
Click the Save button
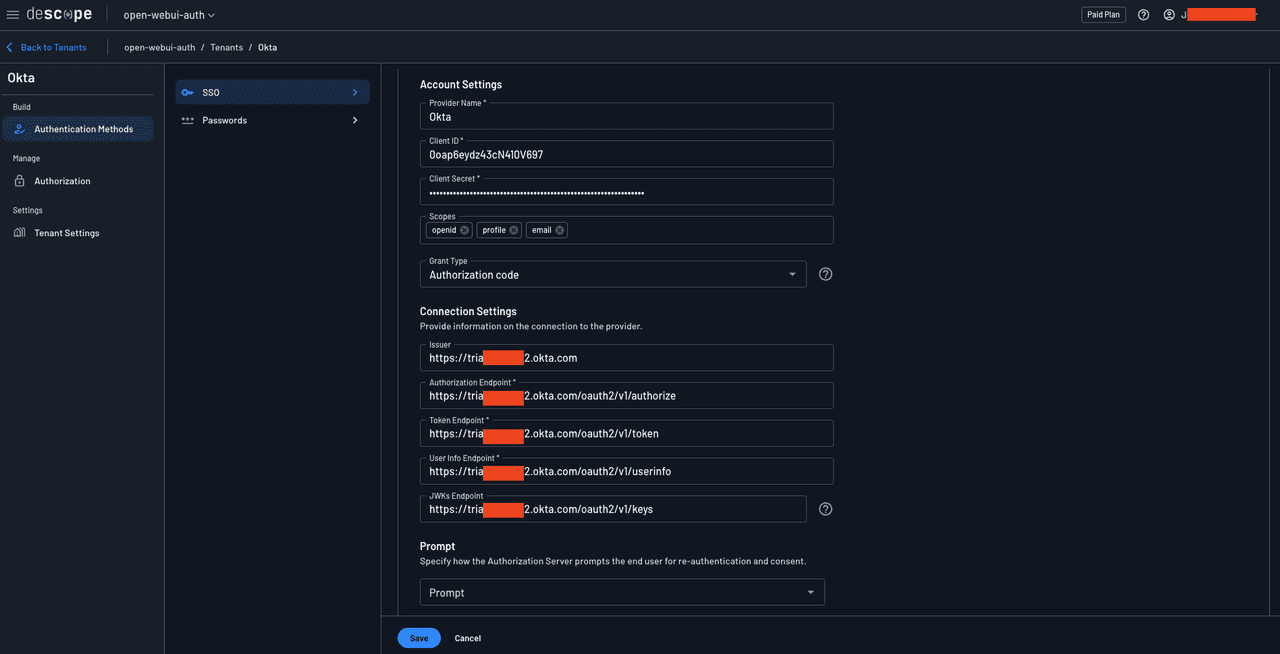[419, 638]
